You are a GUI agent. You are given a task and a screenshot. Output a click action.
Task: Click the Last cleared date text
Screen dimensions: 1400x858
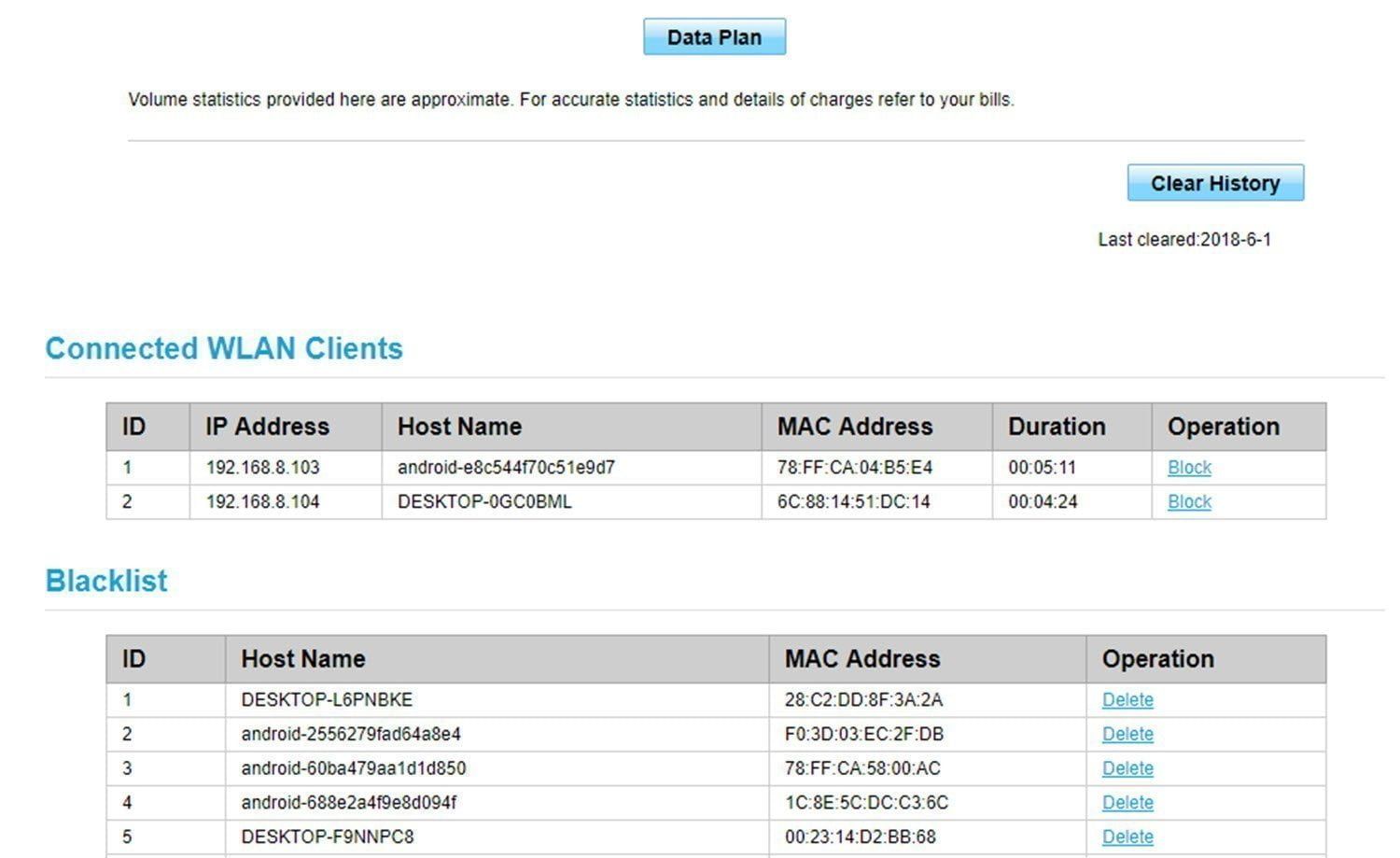(1183, 240)
